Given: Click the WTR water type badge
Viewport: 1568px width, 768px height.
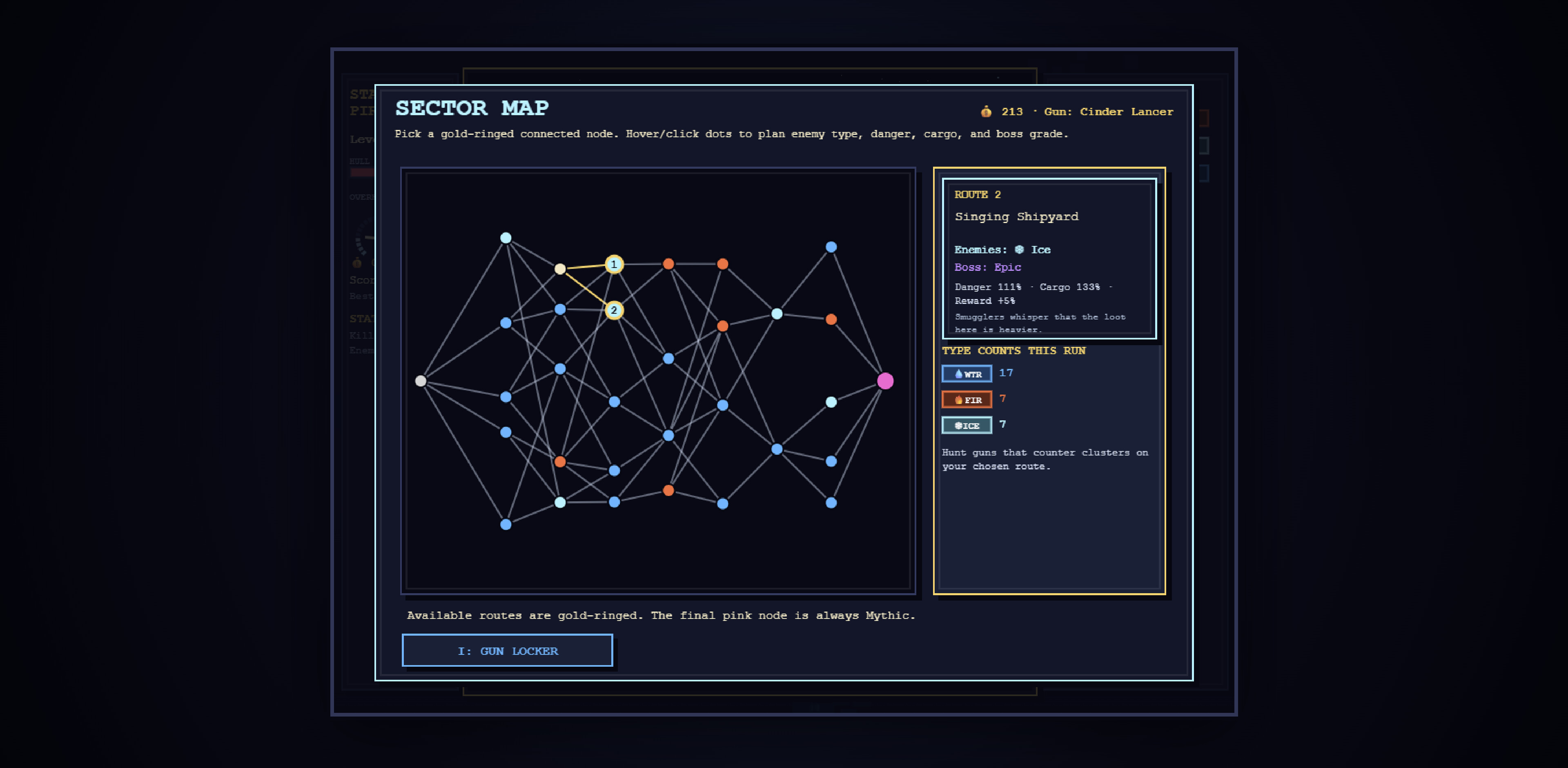Looking at the screenshot, I should tap(967, 374).
